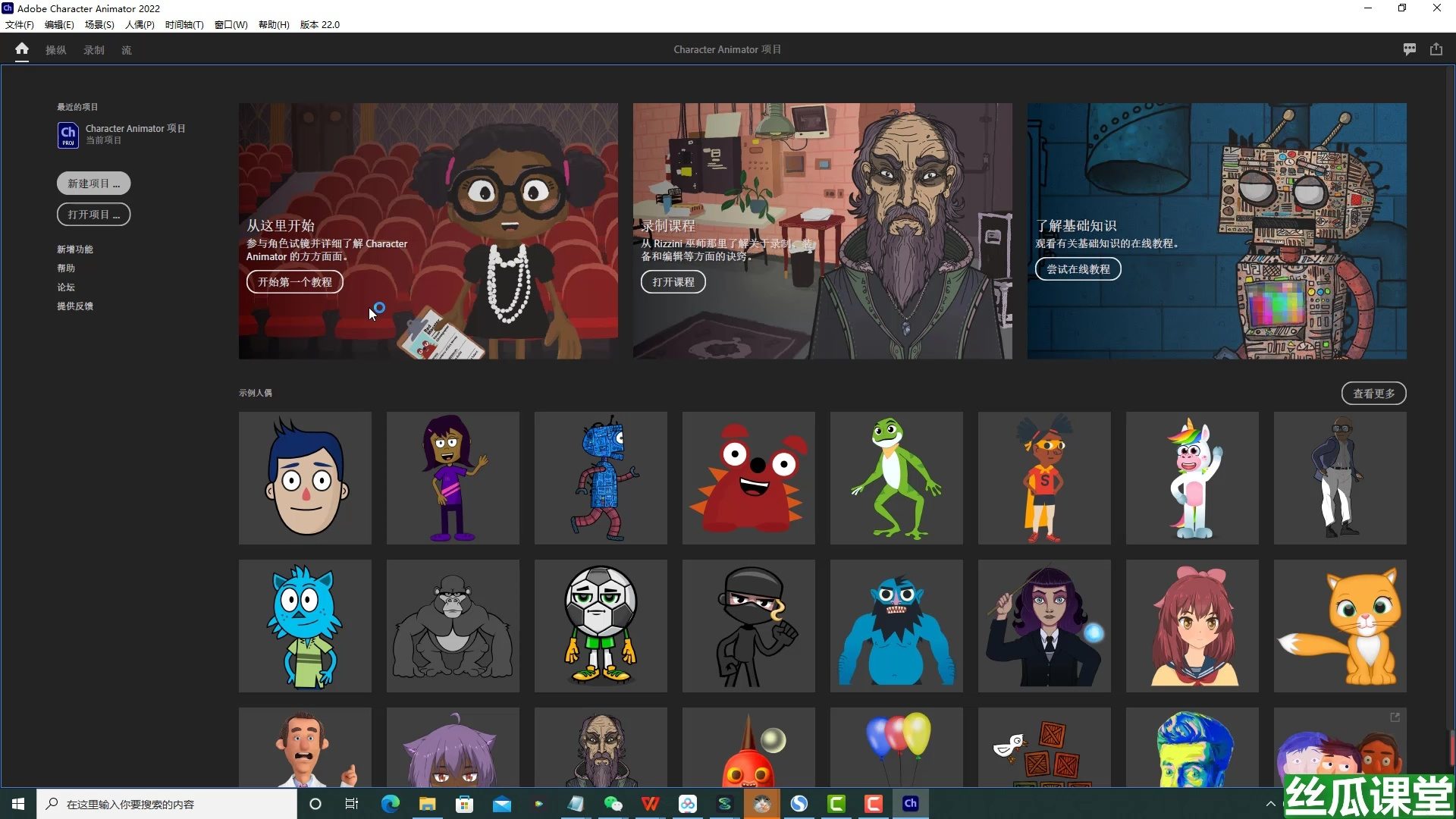Switch to 流 workspace tab
The width and height of the screenshot is (1456, 819).
tap(127, 50)
